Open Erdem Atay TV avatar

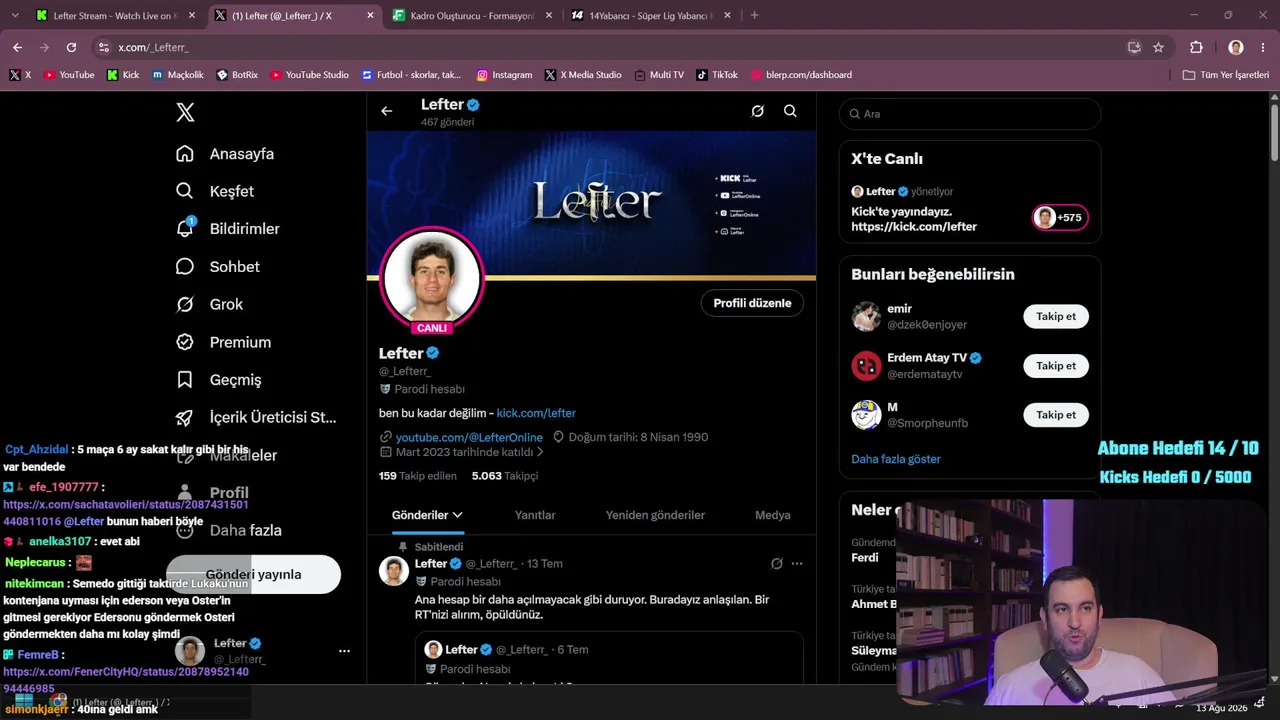(866, 366)
